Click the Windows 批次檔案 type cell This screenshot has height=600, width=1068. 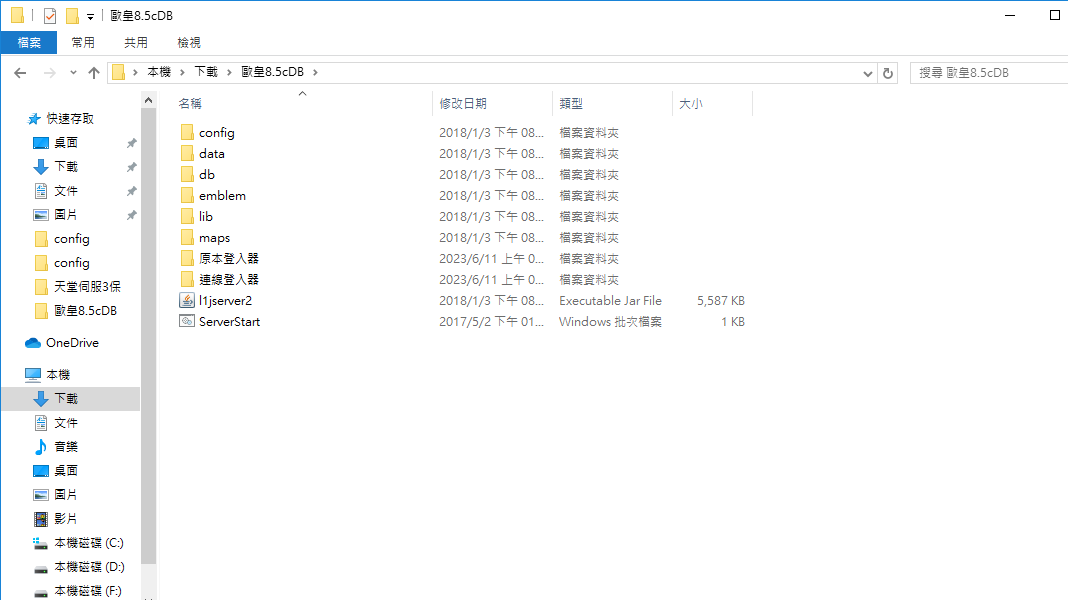[610, 321]
